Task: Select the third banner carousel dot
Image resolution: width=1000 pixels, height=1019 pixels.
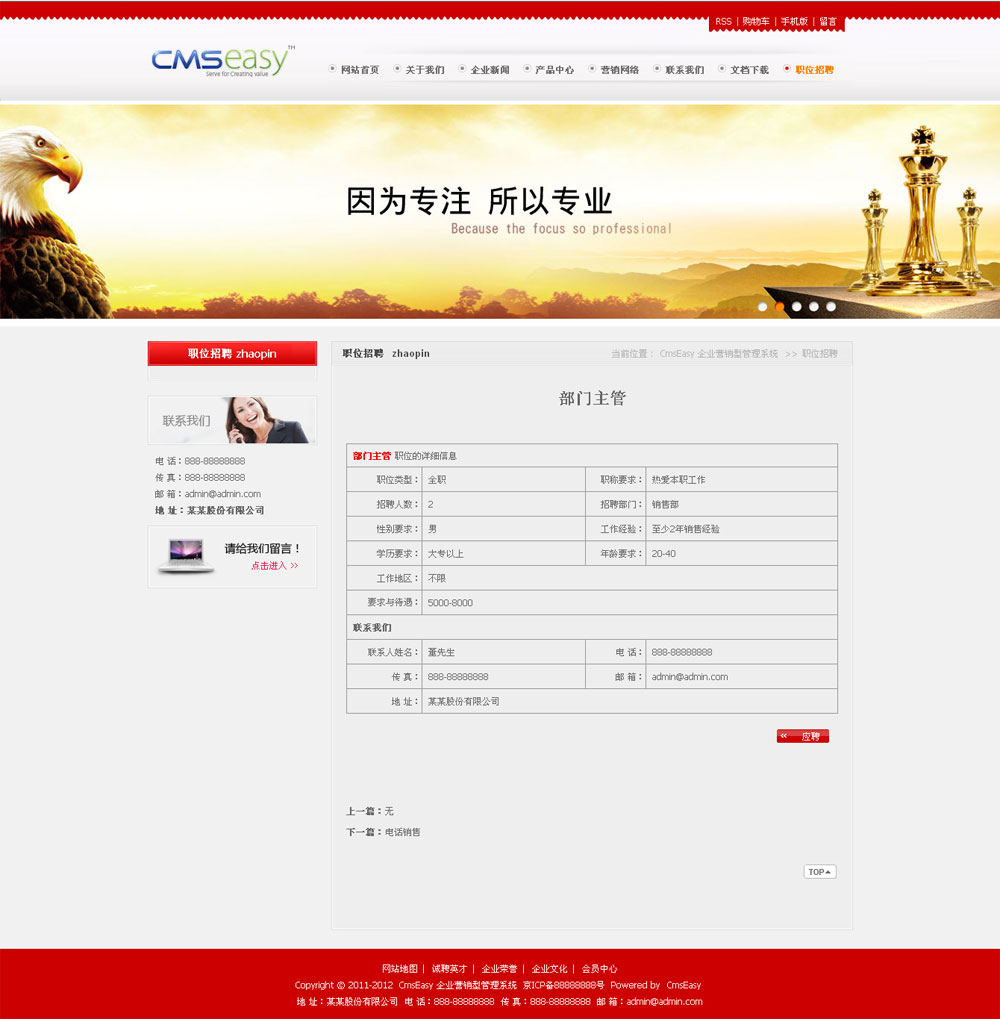Action: coord(797,307)
